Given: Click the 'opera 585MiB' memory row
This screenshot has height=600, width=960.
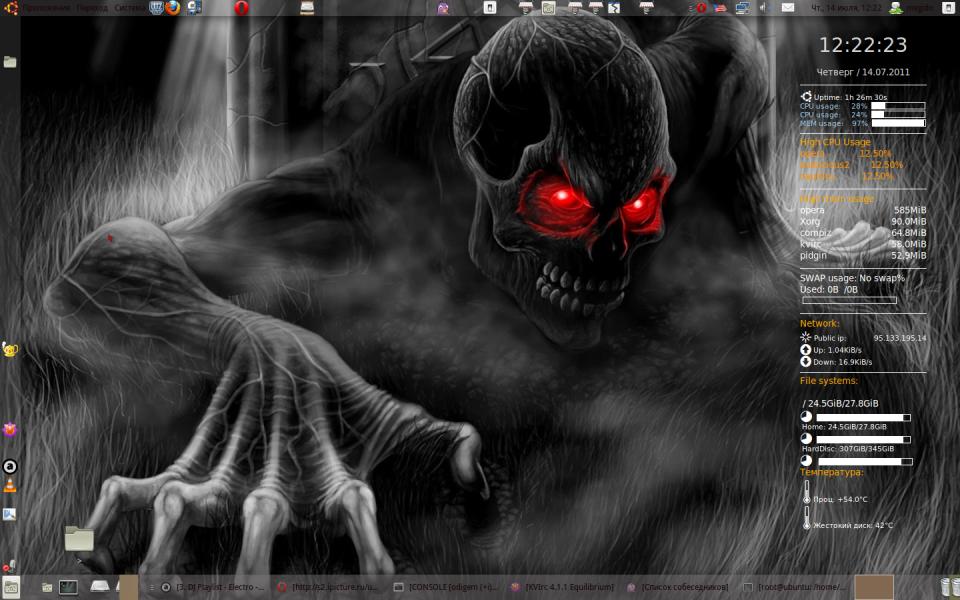Looking at the screenshot, I should [x=863, y=210].
